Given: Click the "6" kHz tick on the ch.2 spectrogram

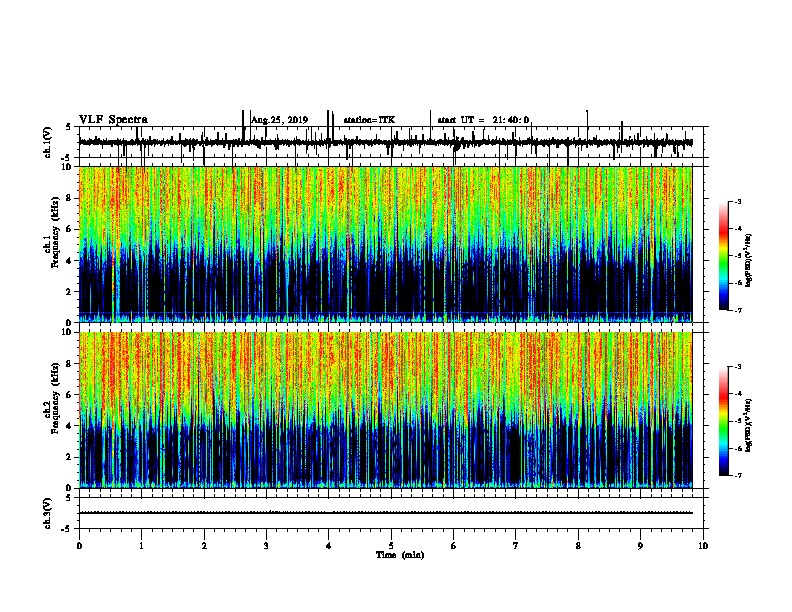Looking at the screenshot, I should click(70, 395).
